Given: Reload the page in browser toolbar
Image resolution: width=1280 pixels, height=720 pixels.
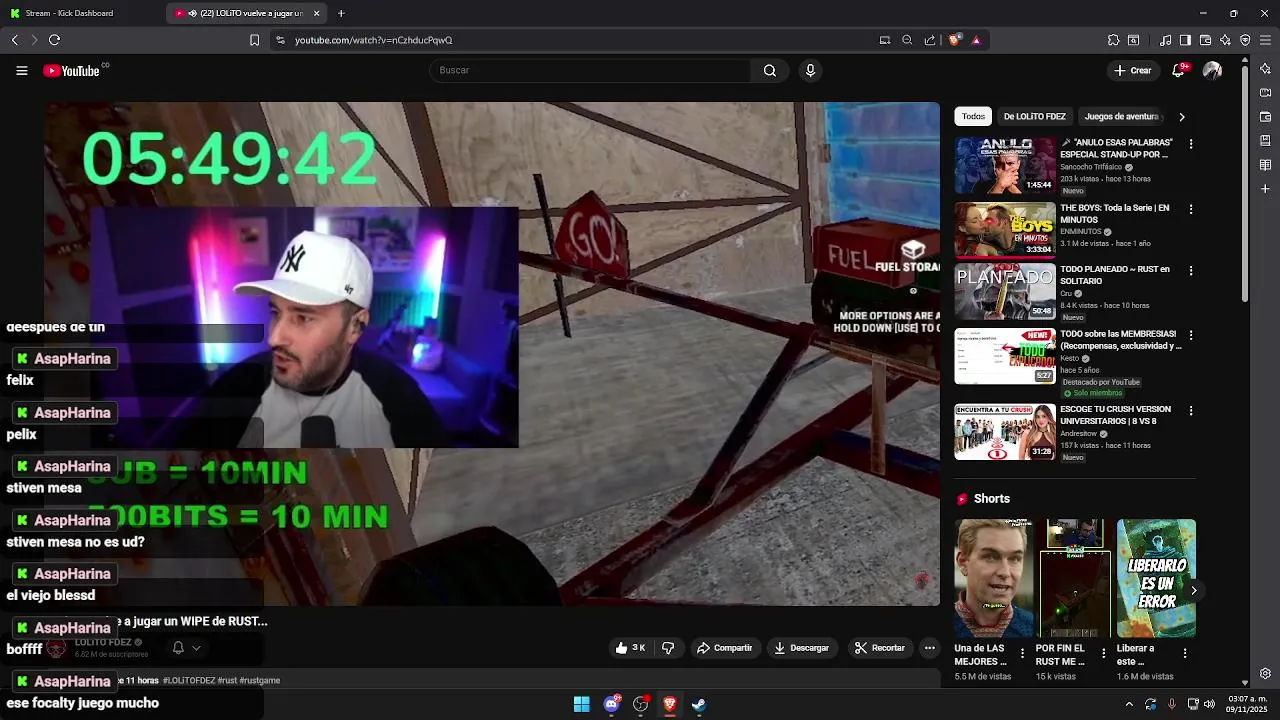Looking at the screenshot, I should (54, 40).
